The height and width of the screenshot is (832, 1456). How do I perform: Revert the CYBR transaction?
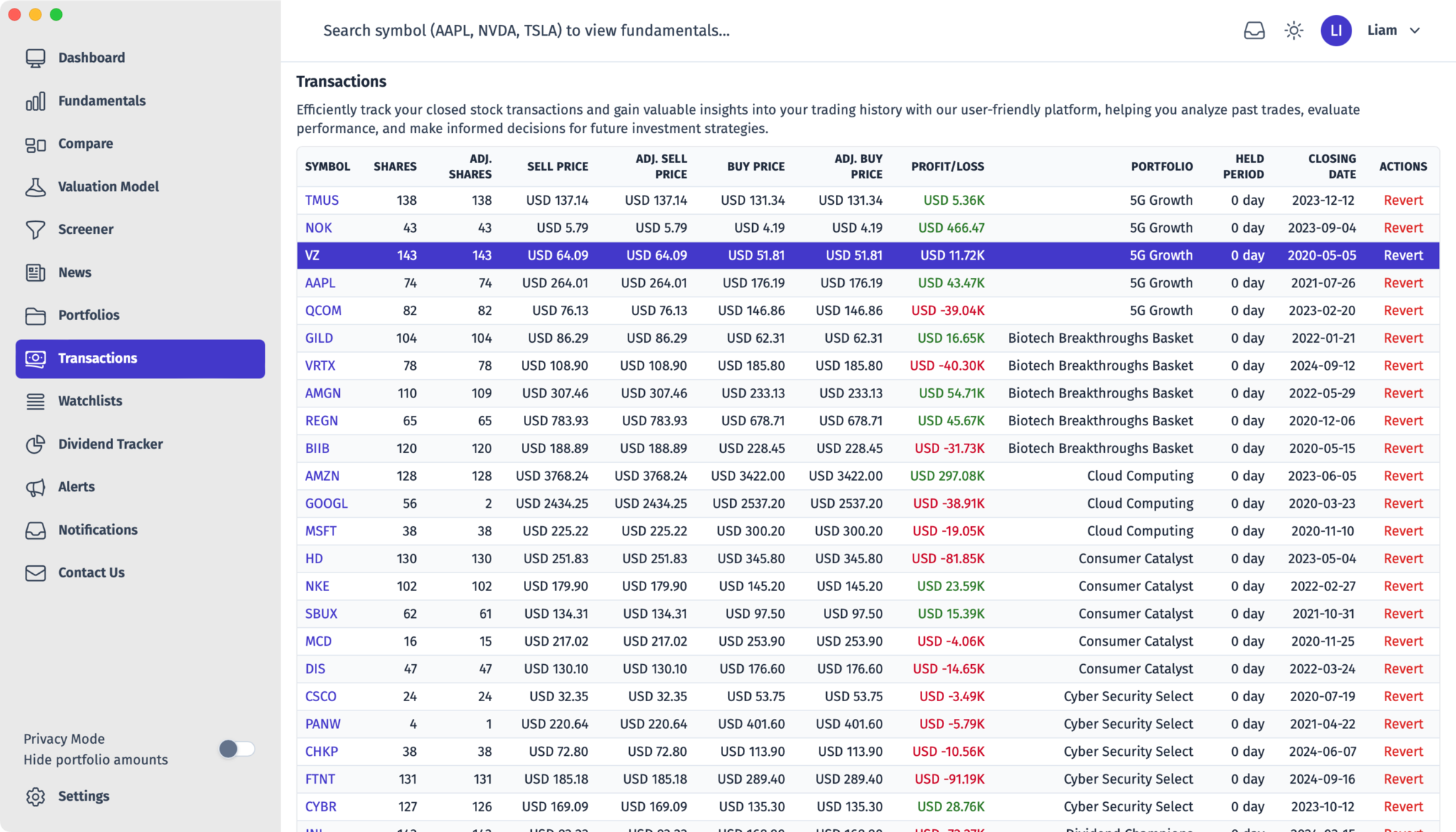(1403, 807)
